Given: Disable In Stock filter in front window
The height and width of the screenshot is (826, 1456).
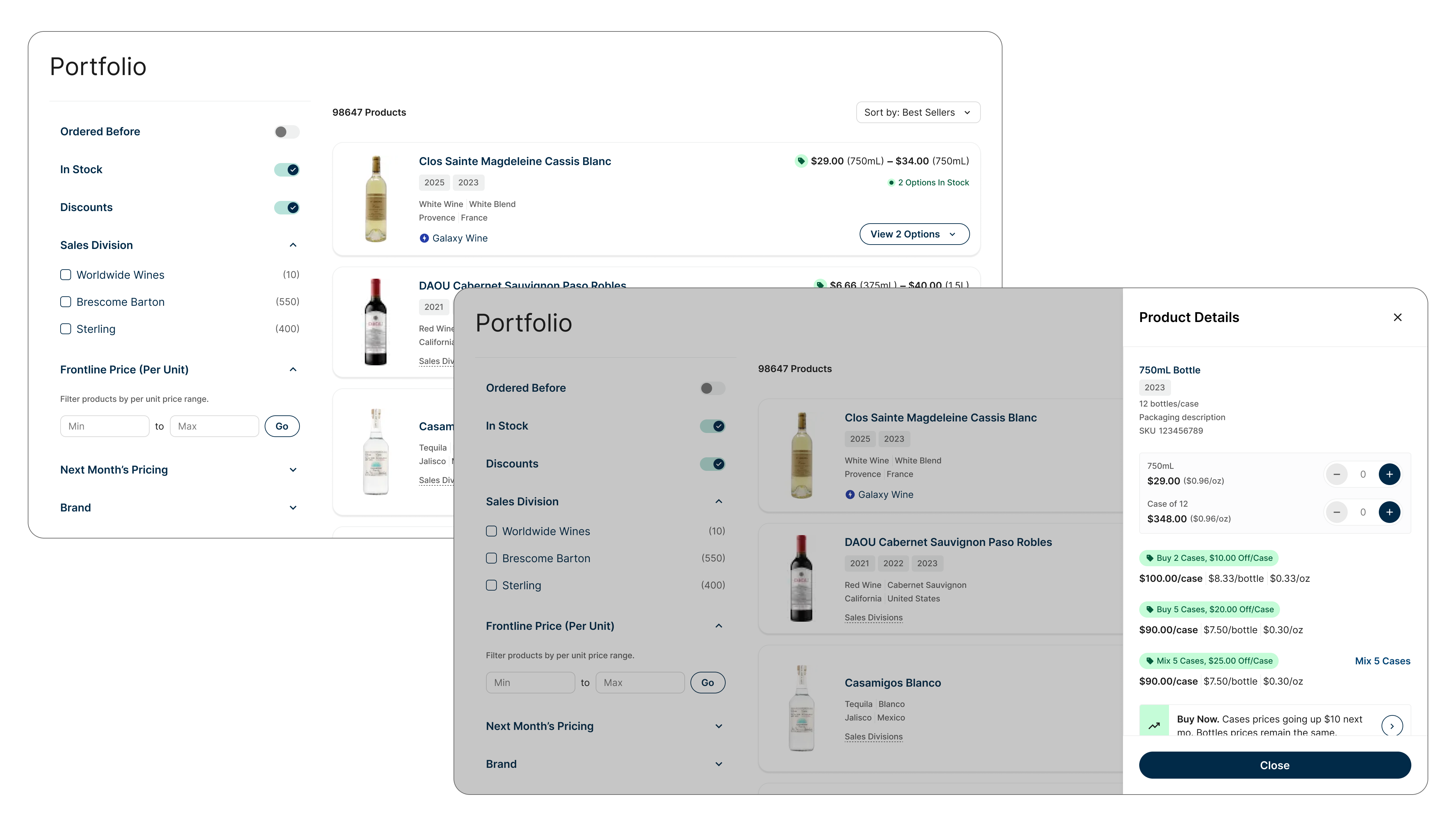Looking at the screenshot, I should point(712,426).
